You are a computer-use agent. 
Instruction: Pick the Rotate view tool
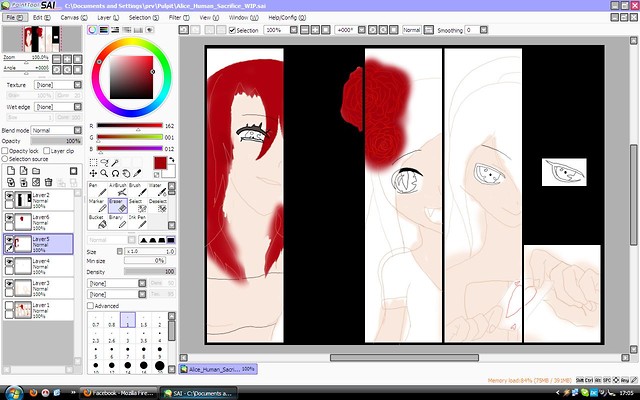click(x=115, y=173)
